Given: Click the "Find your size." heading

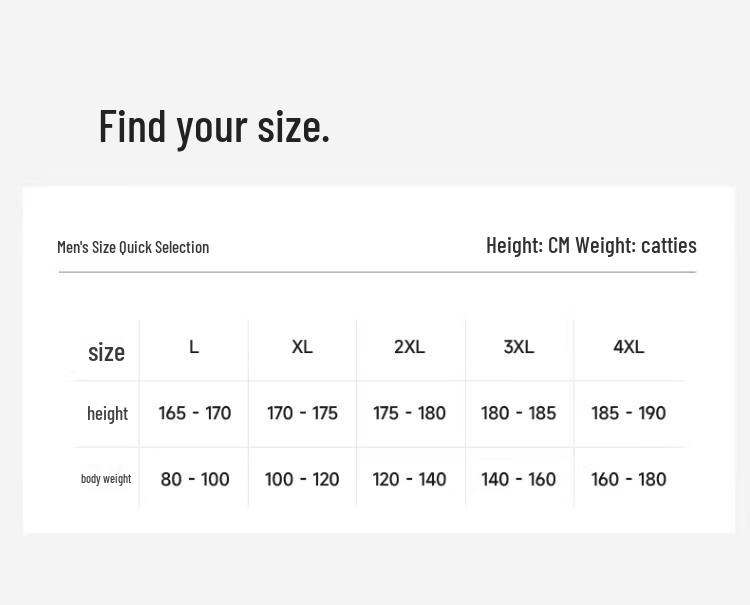Looking at the screenshot, I should click(x=214, y=127).
